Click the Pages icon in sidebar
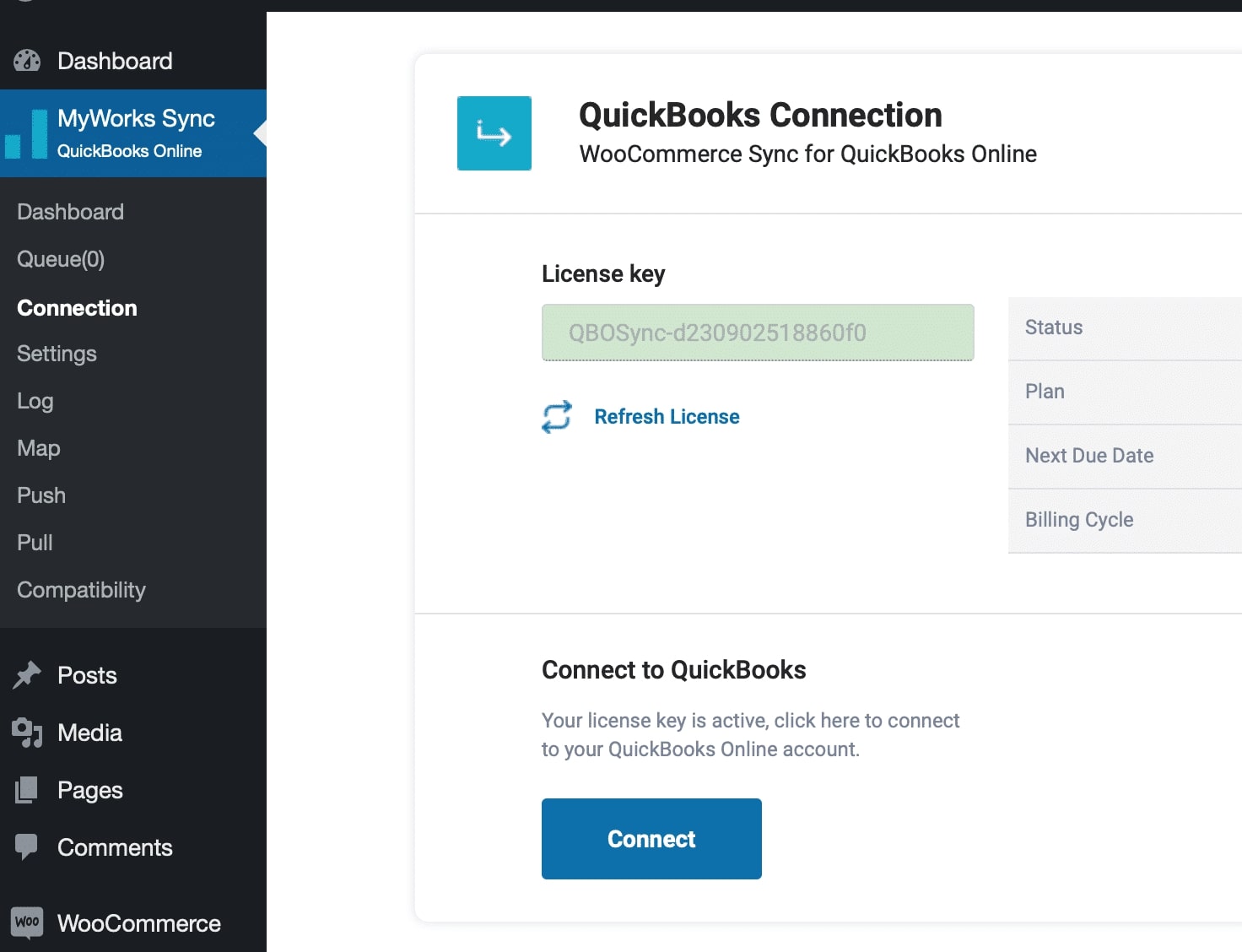This screenshot has width=1242, height=952. (27, 790)
